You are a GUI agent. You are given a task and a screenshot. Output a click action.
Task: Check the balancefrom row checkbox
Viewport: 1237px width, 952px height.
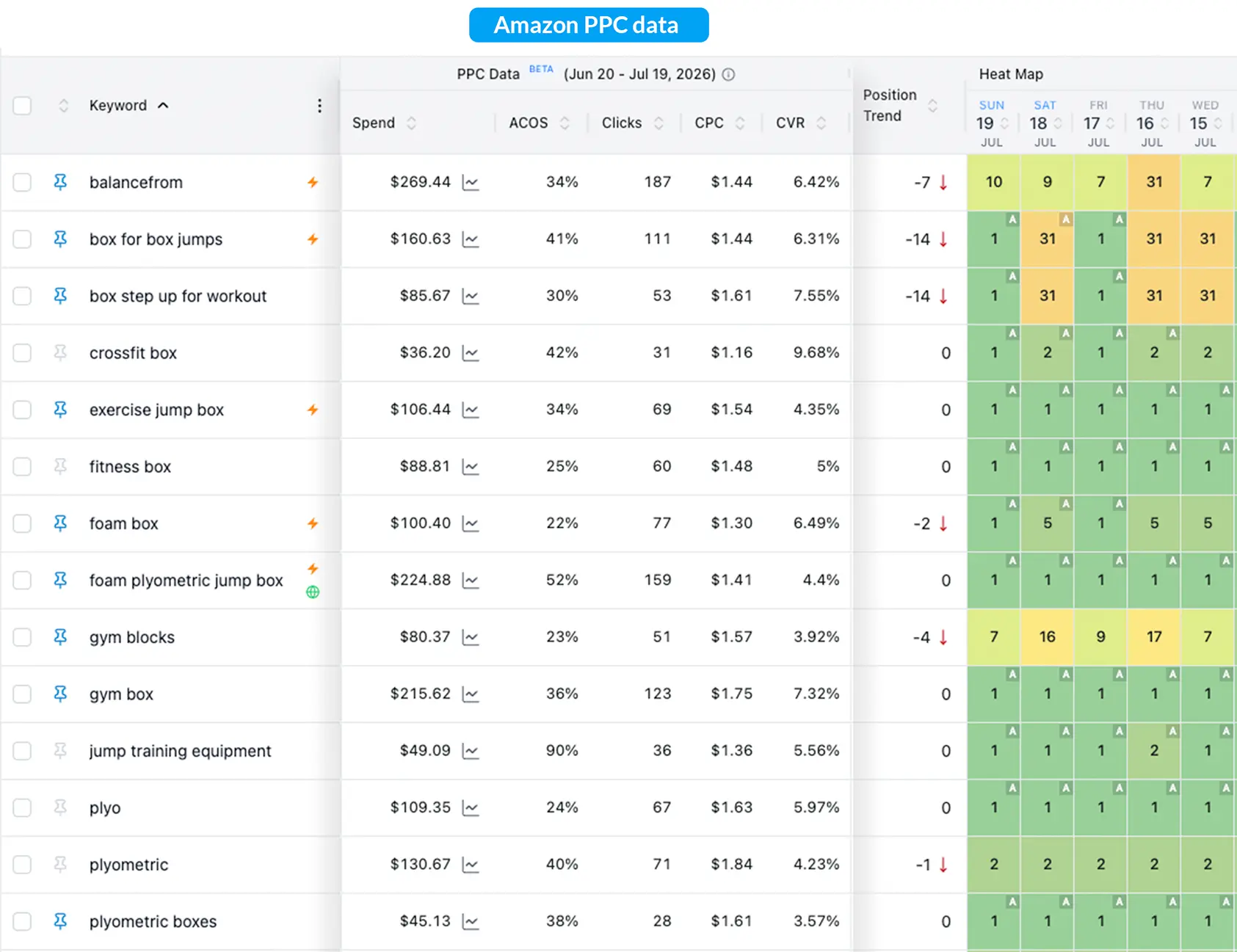coord(22,182)
